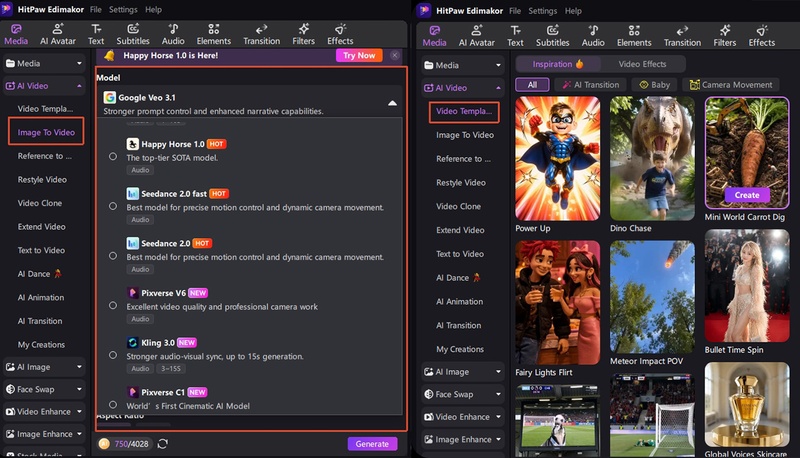
Task: Open AI Dance in right window sidebar
Action: pyautogui.click(x=458, y=277)
